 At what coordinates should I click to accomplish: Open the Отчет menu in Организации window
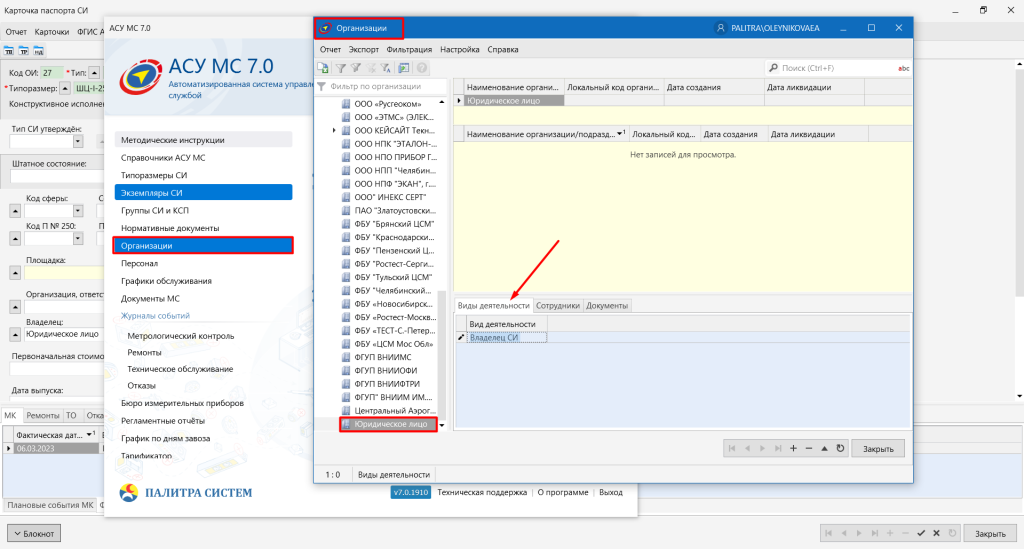point(330,50)
